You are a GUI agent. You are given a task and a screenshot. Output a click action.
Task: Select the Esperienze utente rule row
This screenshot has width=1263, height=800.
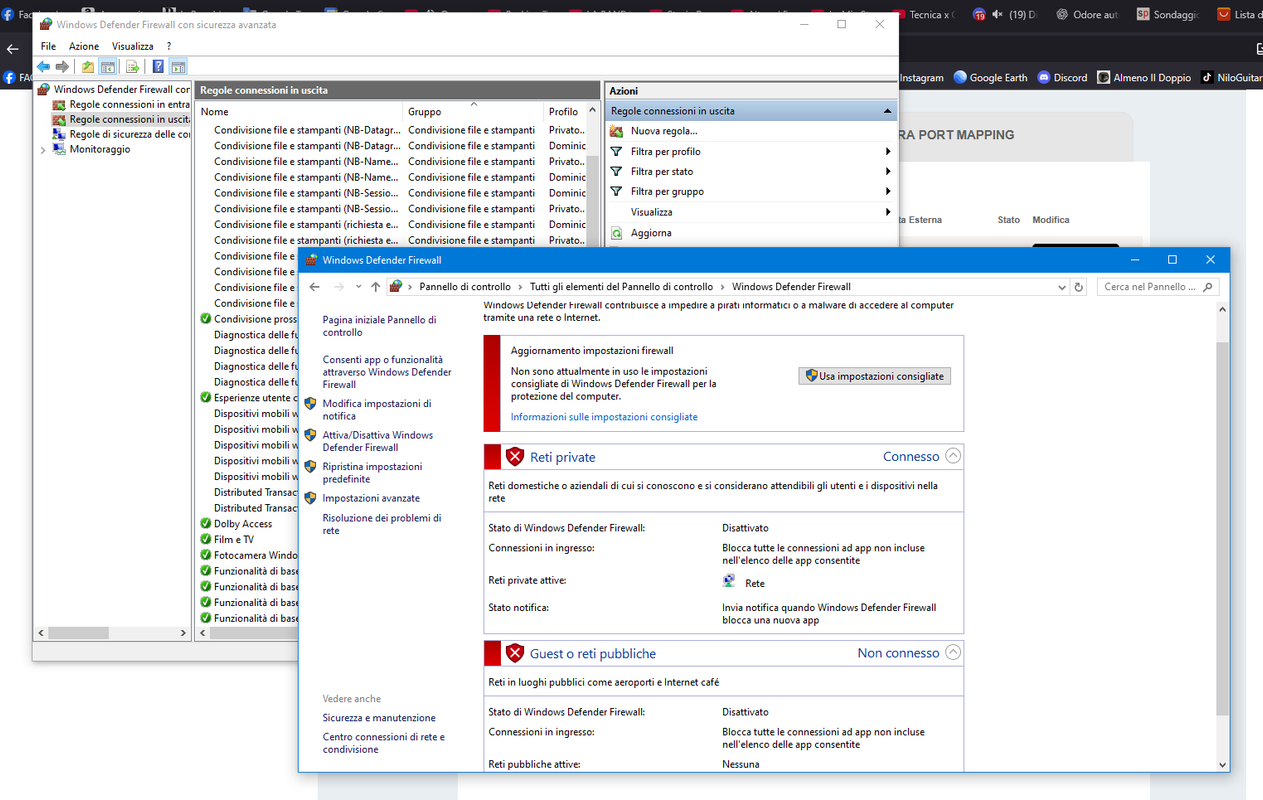point(249,398)
